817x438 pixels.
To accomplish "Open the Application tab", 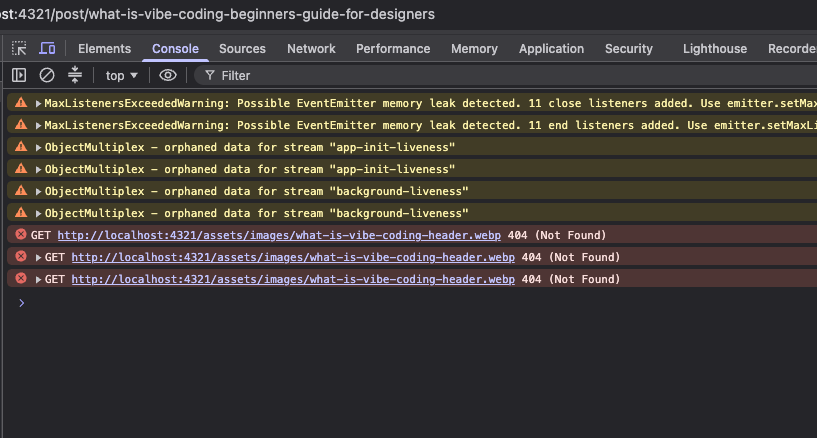I will pos(551,48).
